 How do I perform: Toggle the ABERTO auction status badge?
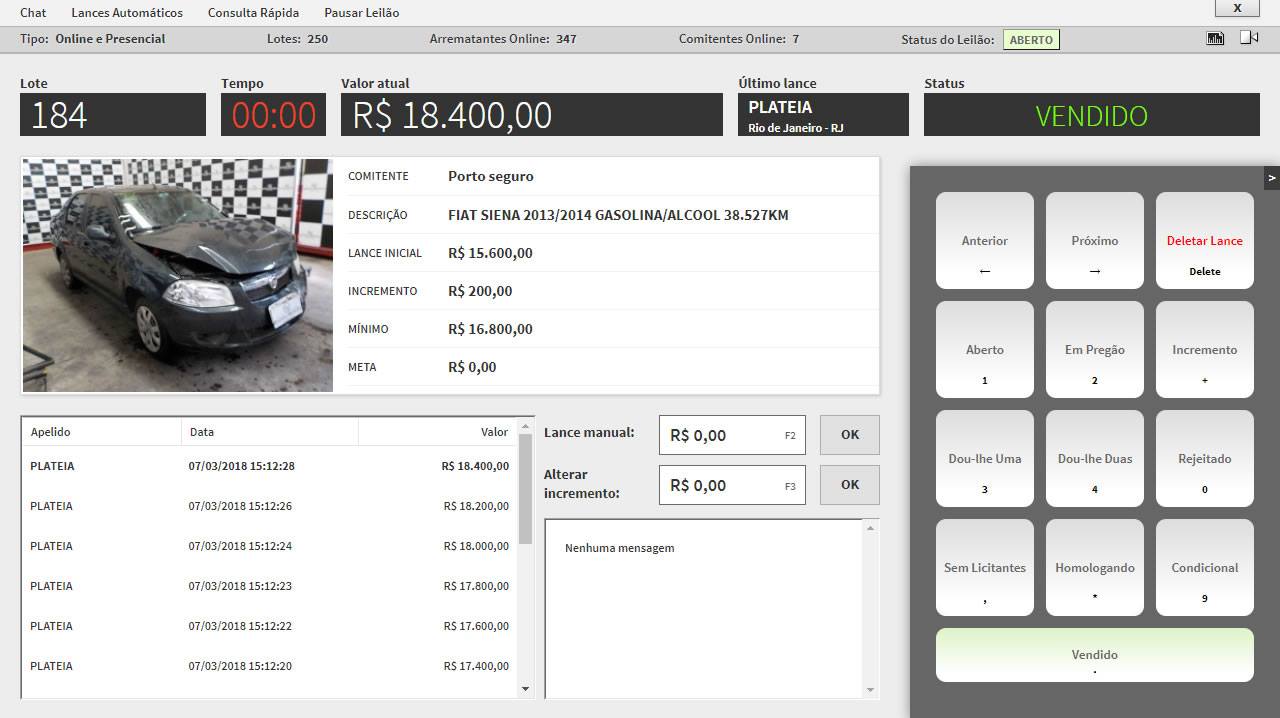(x=1030, y=40)
